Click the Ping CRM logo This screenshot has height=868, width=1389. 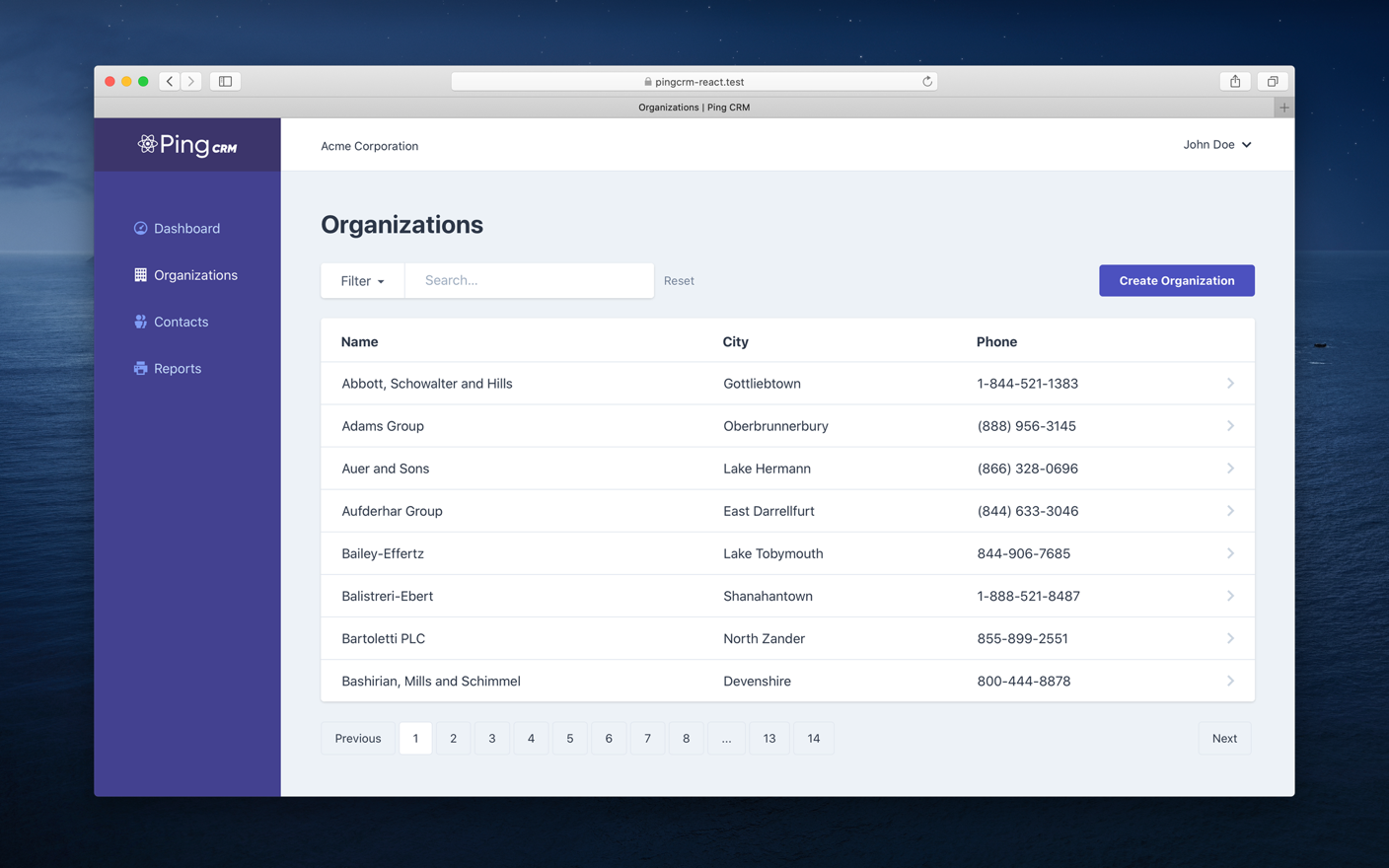(187, 145)
